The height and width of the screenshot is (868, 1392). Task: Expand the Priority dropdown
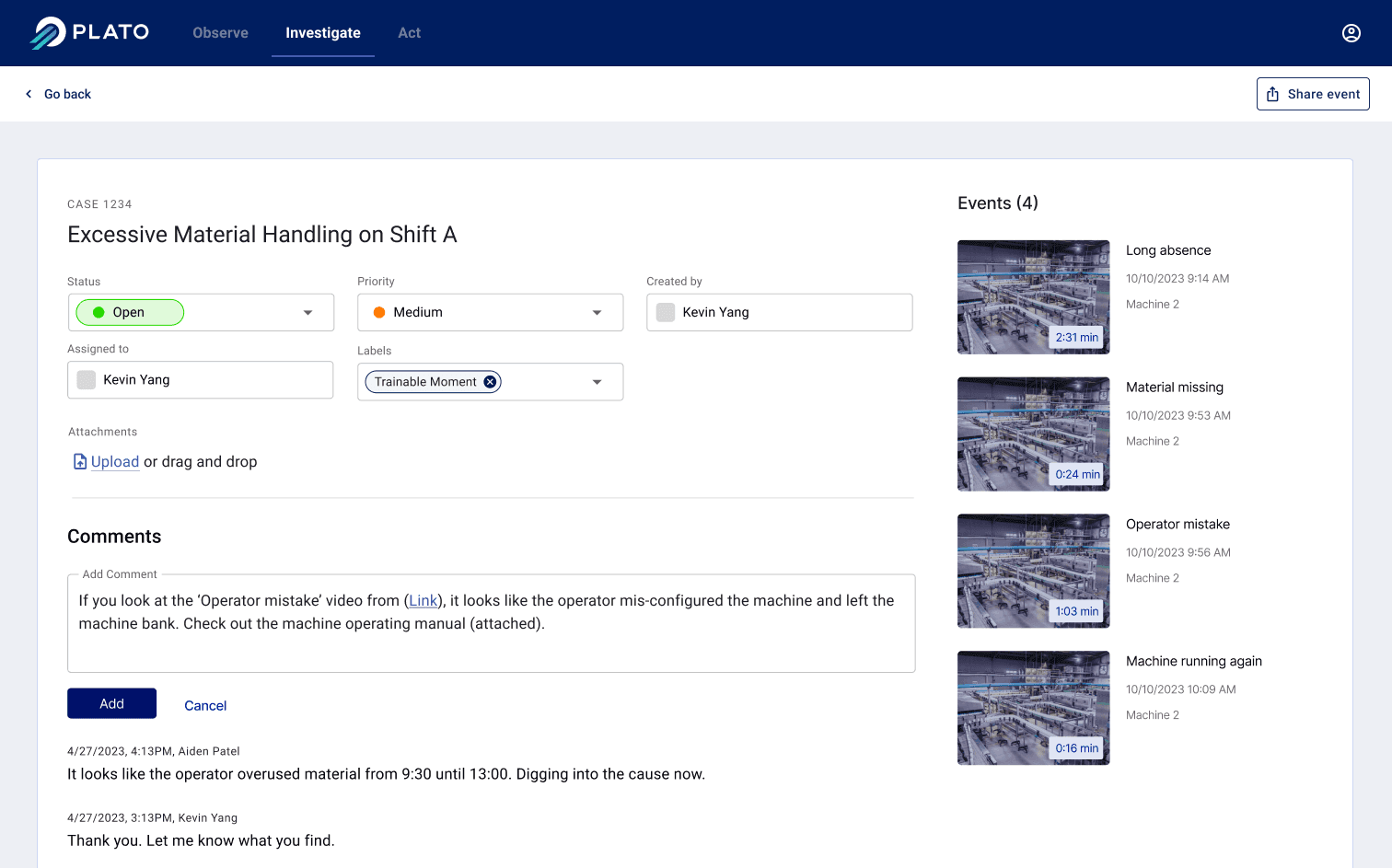pyautogui.click(x=597, y=312)
